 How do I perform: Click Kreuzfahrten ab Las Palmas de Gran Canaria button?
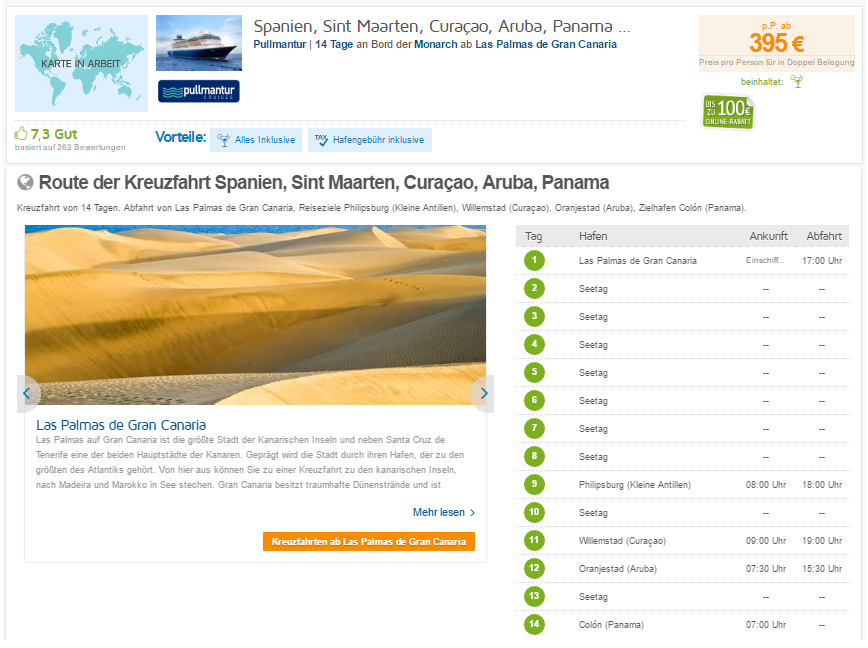(369, 541)
